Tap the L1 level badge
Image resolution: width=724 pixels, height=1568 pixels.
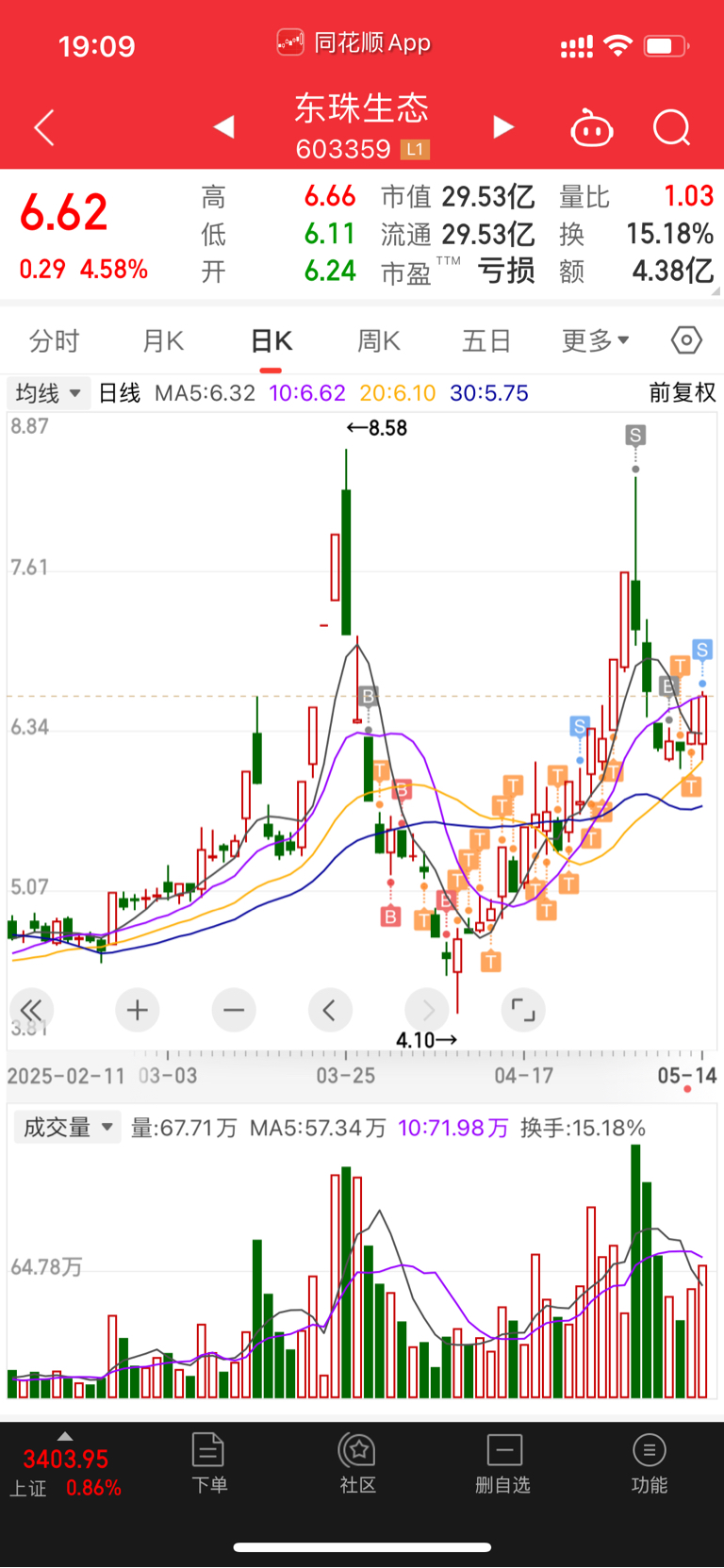click(x=415, y=149)
